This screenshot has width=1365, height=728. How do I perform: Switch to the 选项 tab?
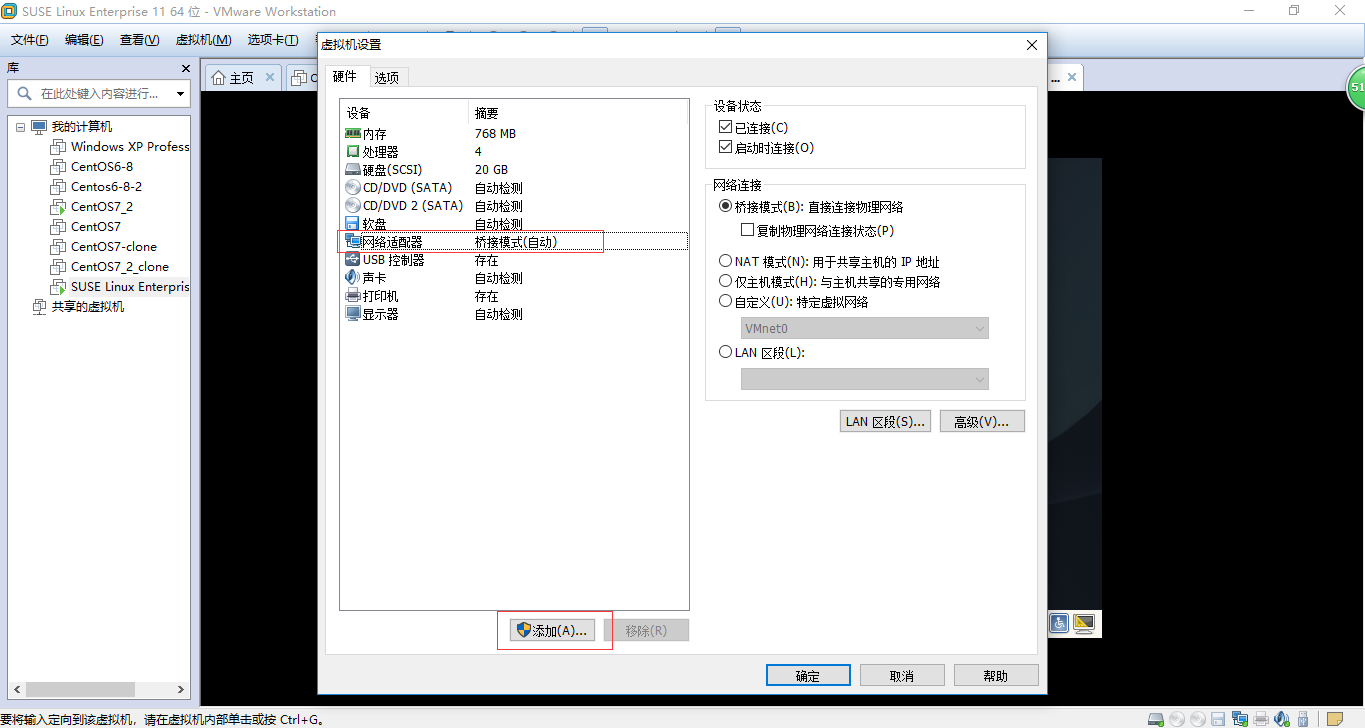click(x=387, y=77)
